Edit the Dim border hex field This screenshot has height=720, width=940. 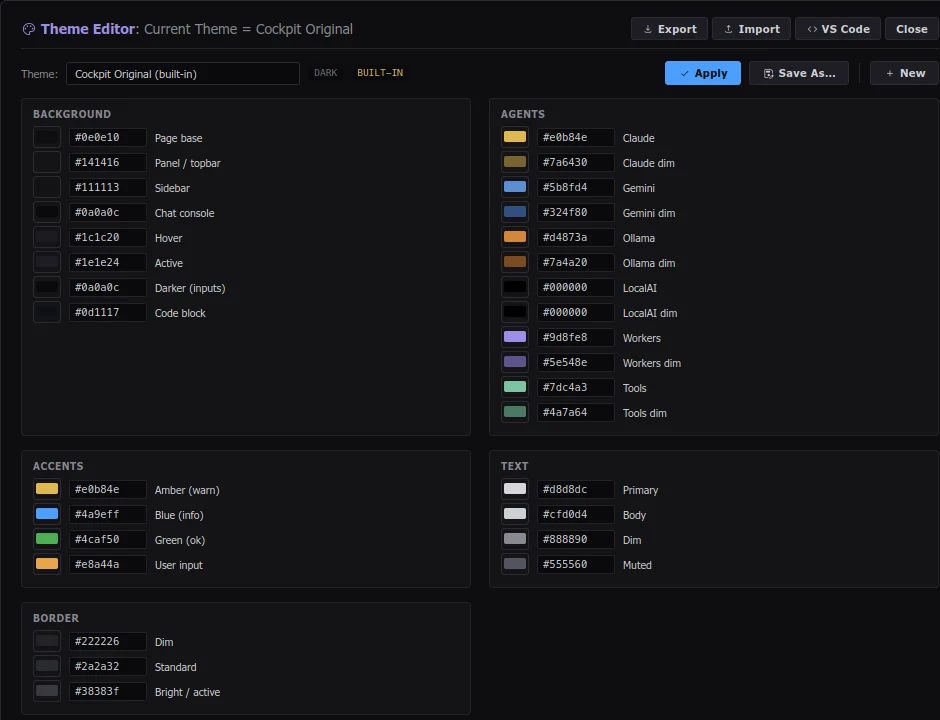click(108, 641)
